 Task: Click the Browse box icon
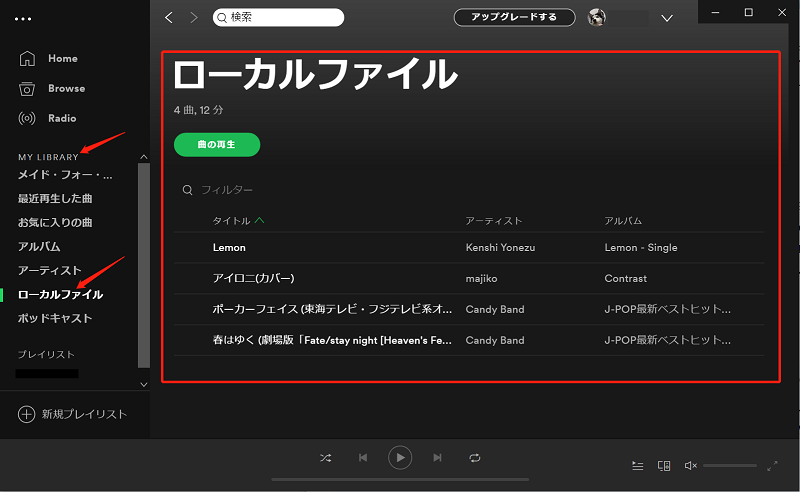27,89
